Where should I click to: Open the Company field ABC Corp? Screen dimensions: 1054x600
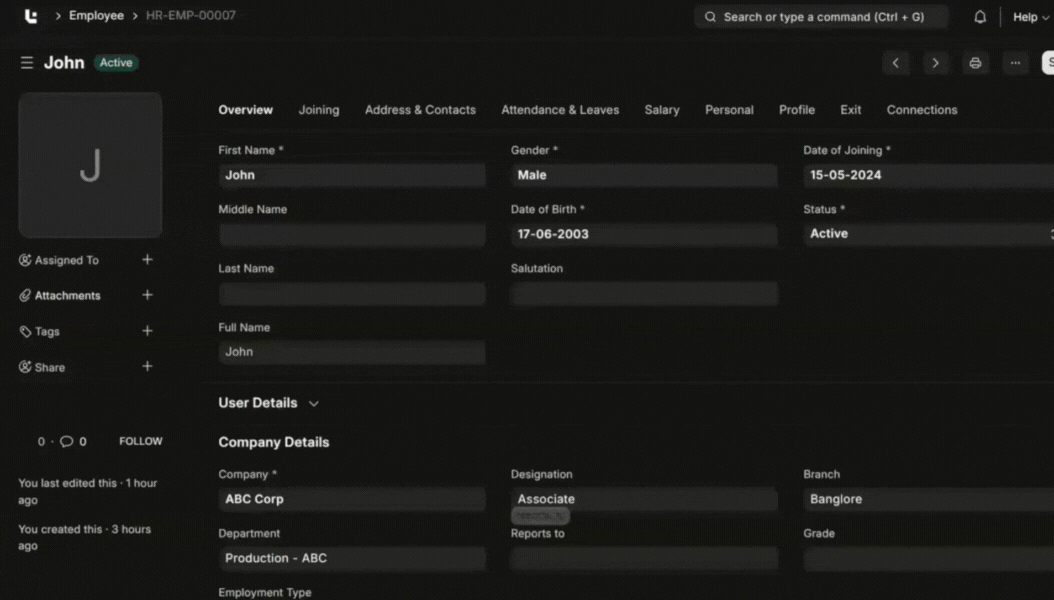pyautogui.click(x=352, y=499)
